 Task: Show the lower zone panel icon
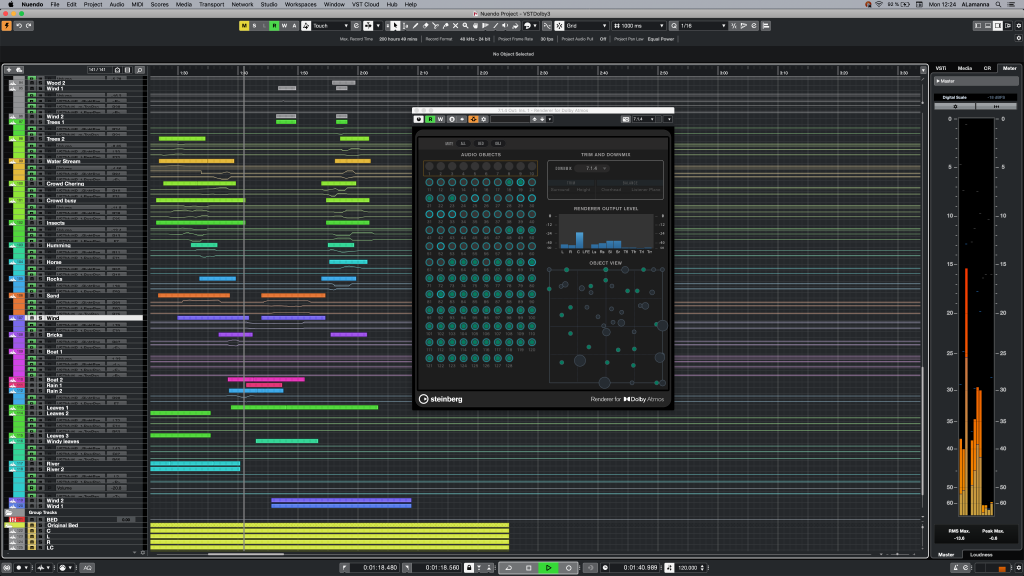(x=987, y=26)
